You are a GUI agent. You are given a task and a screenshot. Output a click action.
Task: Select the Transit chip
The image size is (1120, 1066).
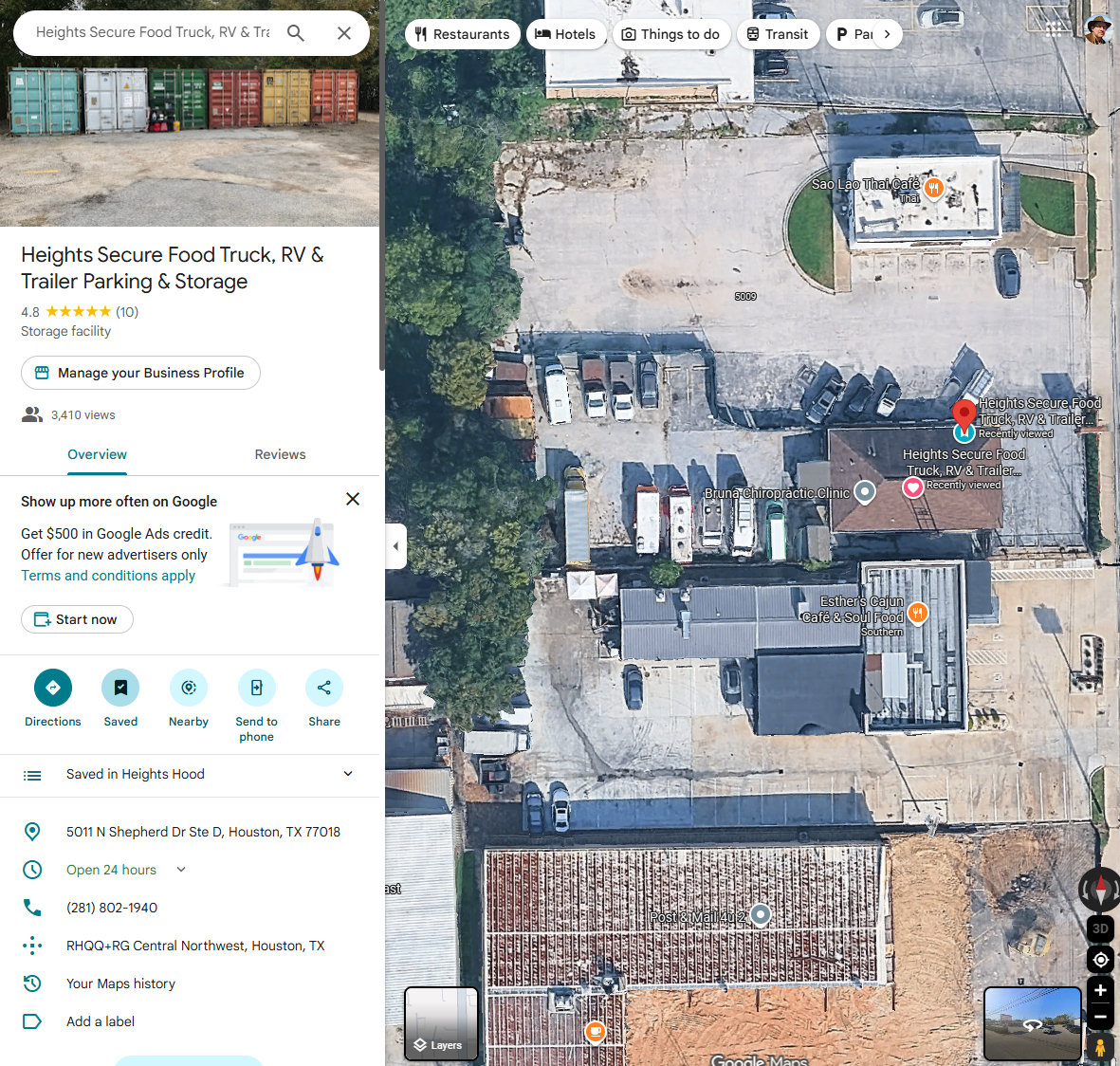click(x=777, y=34)
